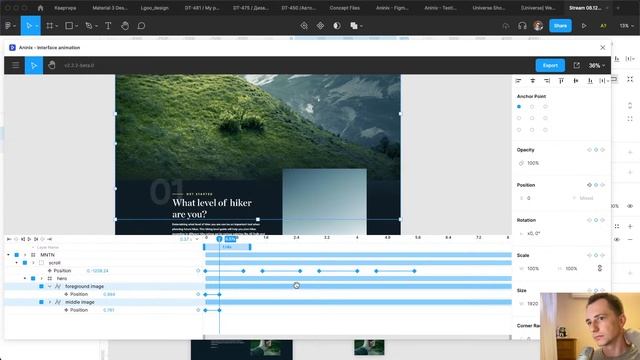
Task: Add keyframe for Scale property
Action: (x=596, y=255)
